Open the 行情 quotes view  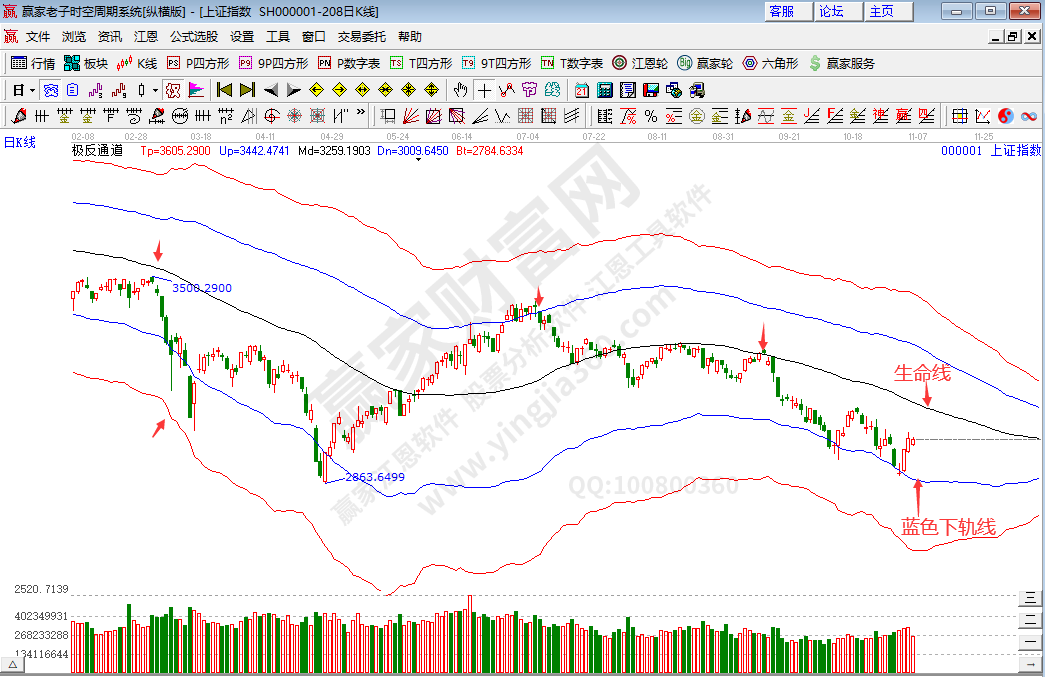coord(33,63)
